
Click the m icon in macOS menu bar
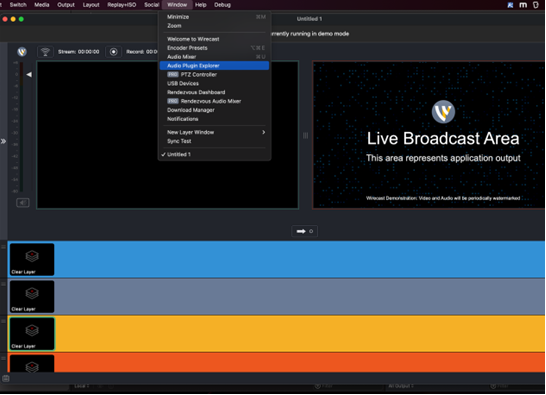pyautogui.click(x=523, y=5)
